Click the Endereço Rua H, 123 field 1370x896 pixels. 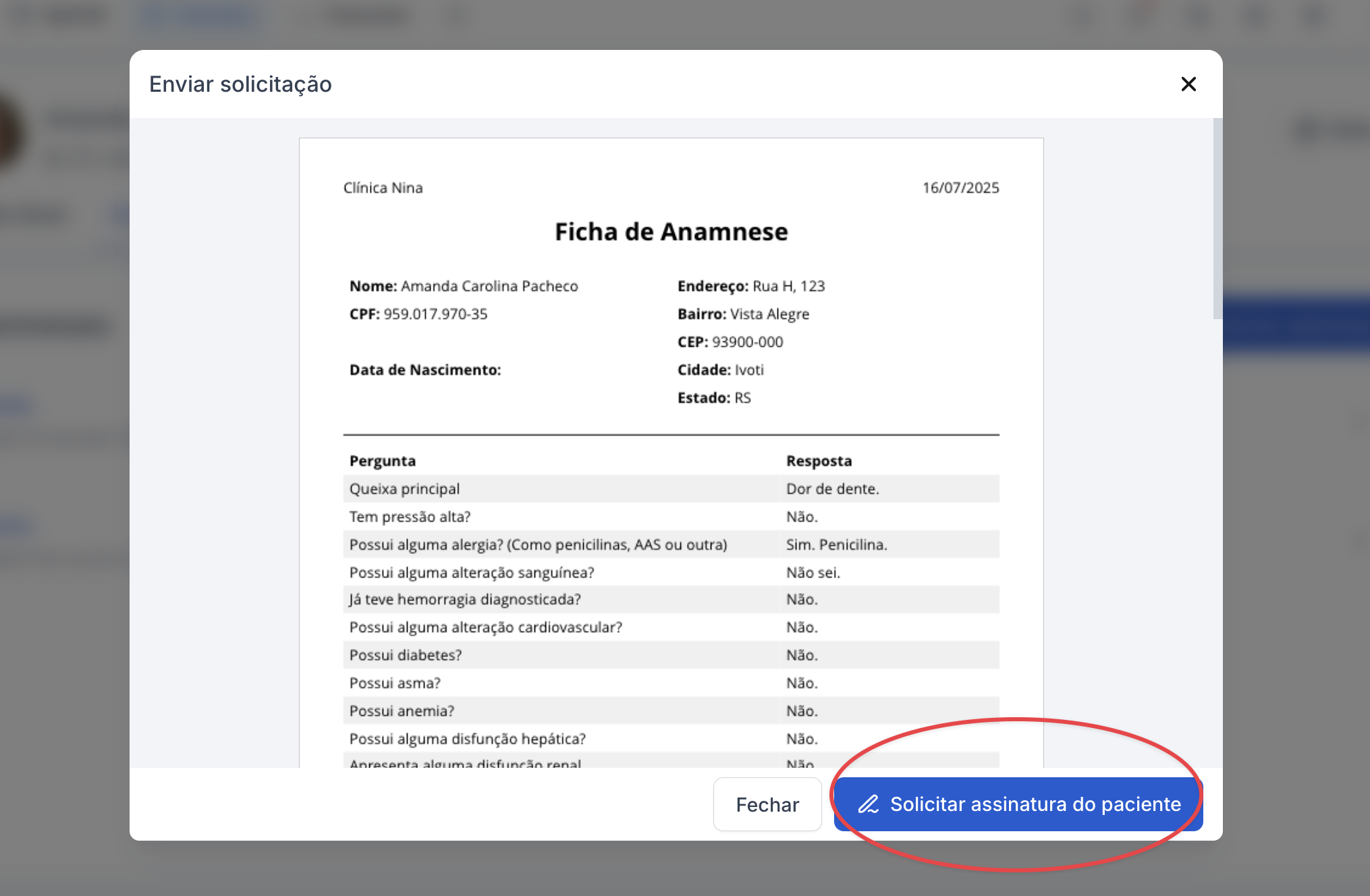pyautogui.click(x=750, y=286)
